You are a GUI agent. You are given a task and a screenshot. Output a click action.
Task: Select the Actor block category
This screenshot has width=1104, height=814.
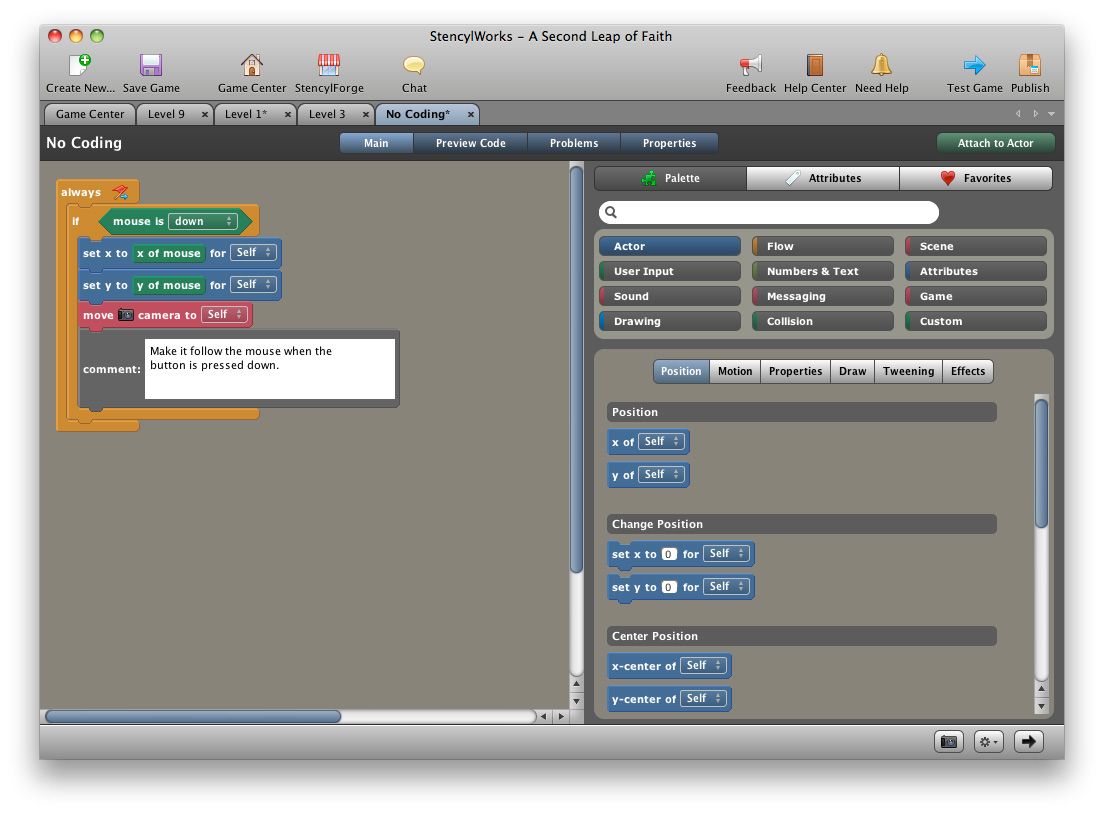click(670, 246)
